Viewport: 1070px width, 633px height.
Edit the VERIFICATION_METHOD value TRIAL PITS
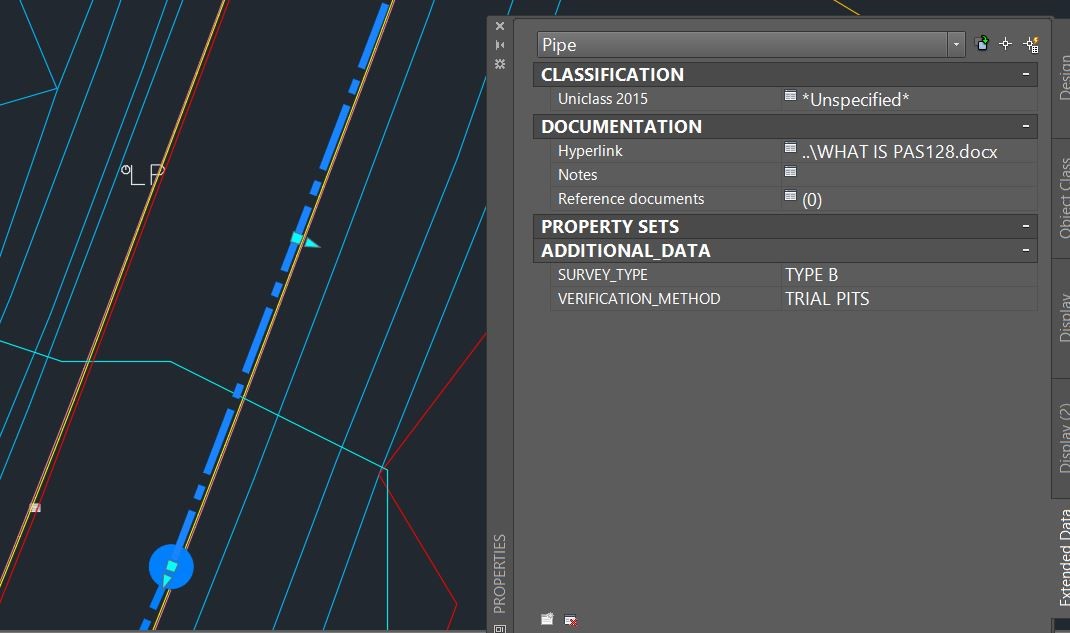[827, 299]
